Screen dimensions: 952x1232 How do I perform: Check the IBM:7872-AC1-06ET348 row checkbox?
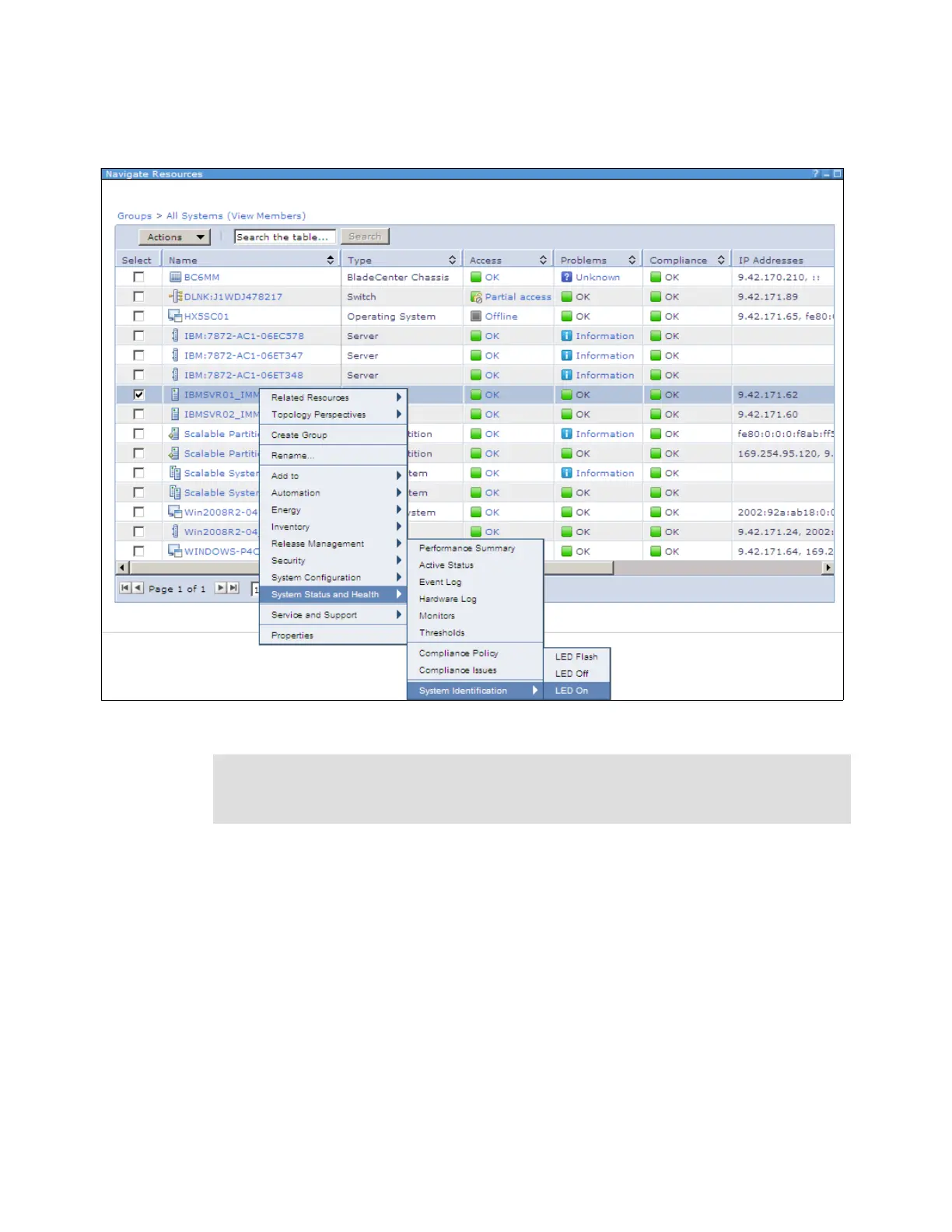(x=138, y=374)
